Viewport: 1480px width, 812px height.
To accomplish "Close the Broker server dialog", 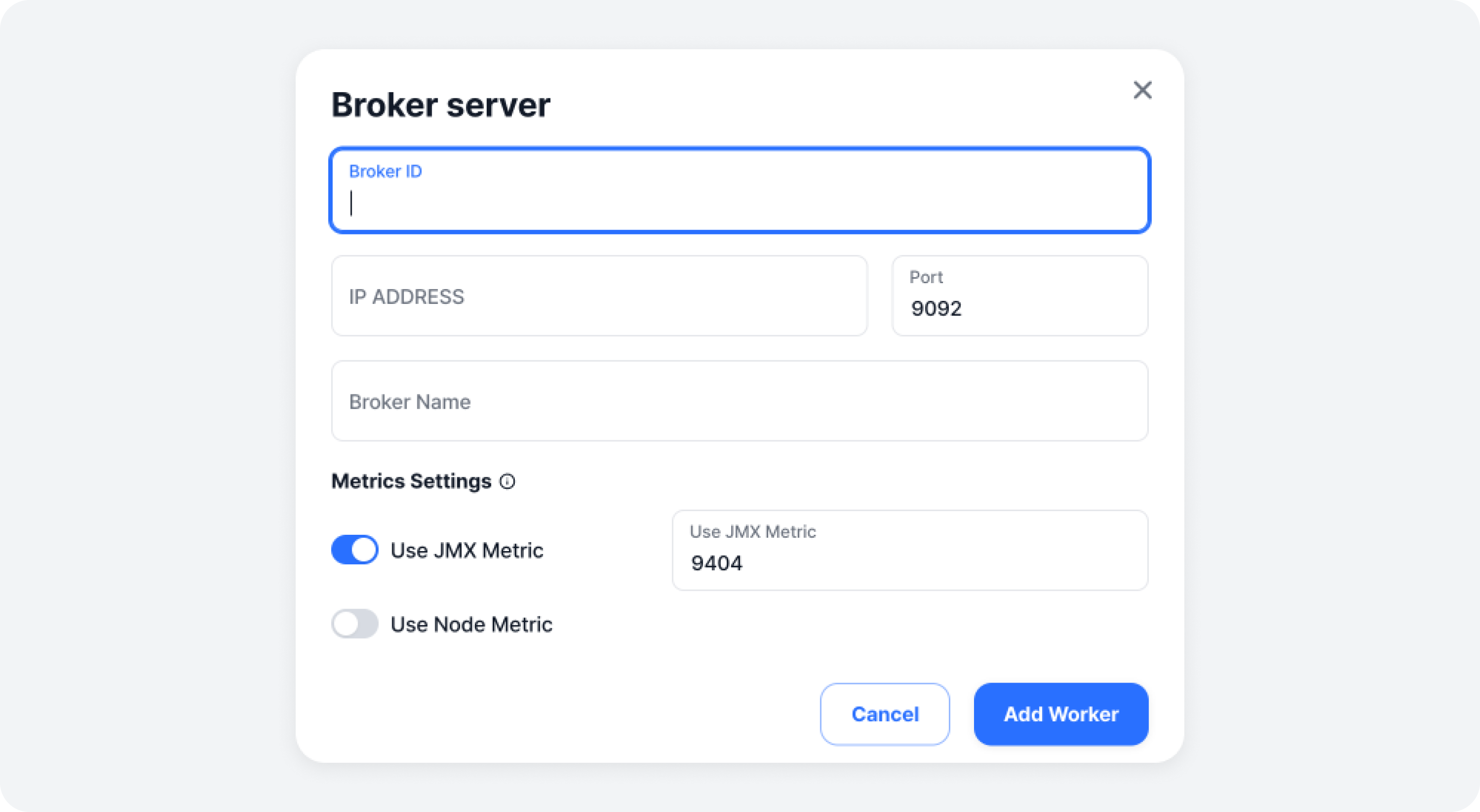I will 1142,90.
